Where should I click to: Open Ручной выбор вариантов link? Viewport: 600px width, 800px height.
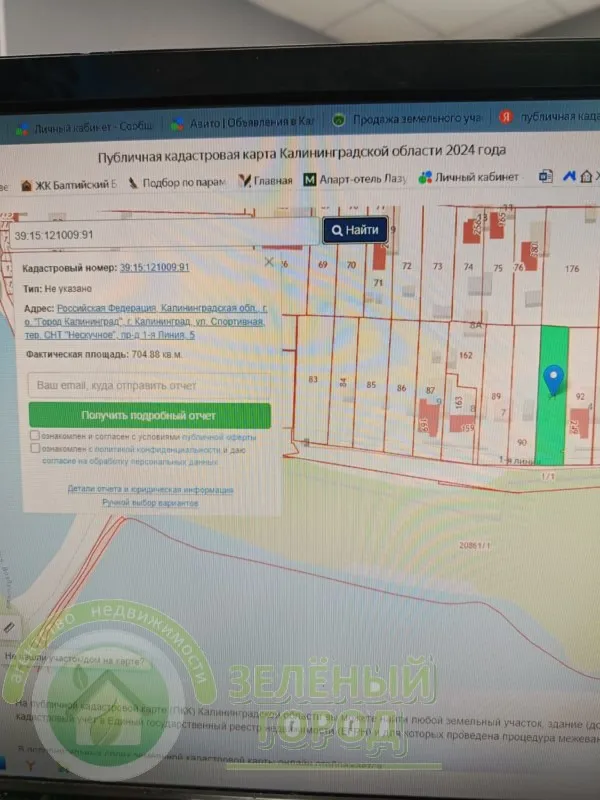(x=150, y=503)
